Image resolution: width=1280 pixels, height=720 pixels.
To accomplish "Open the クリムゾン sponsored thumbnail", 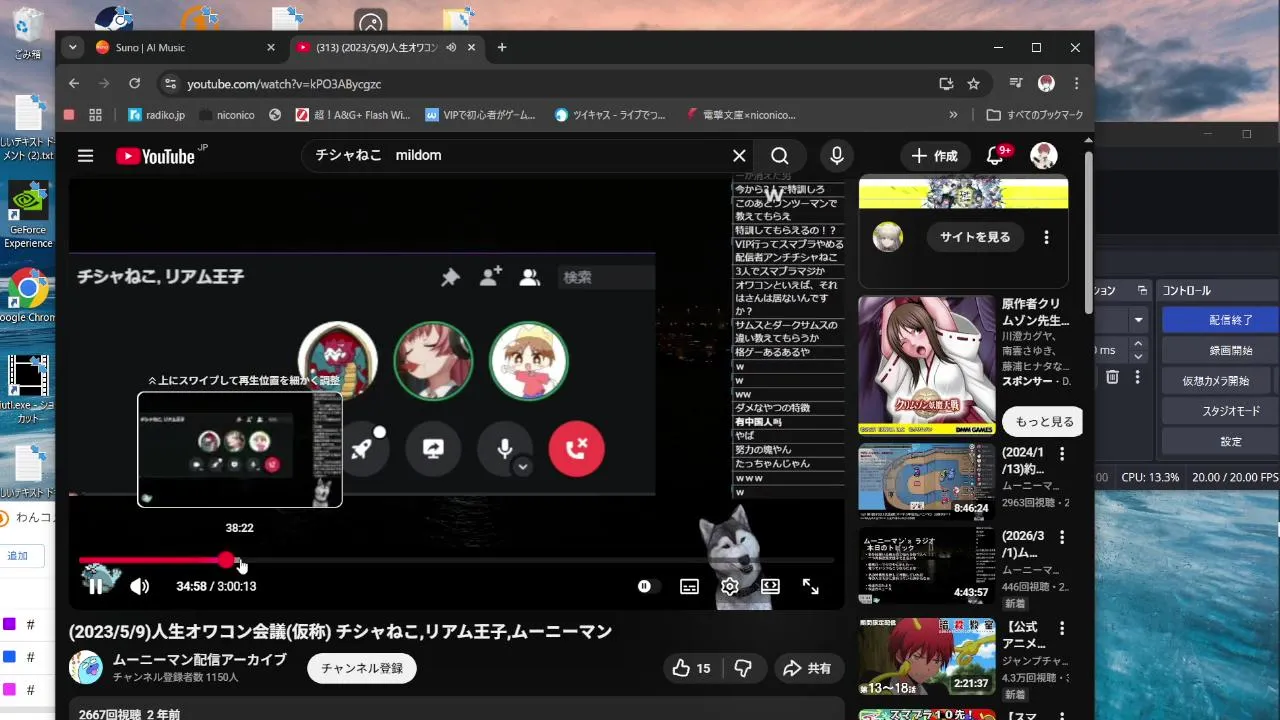I will (927, 365).
